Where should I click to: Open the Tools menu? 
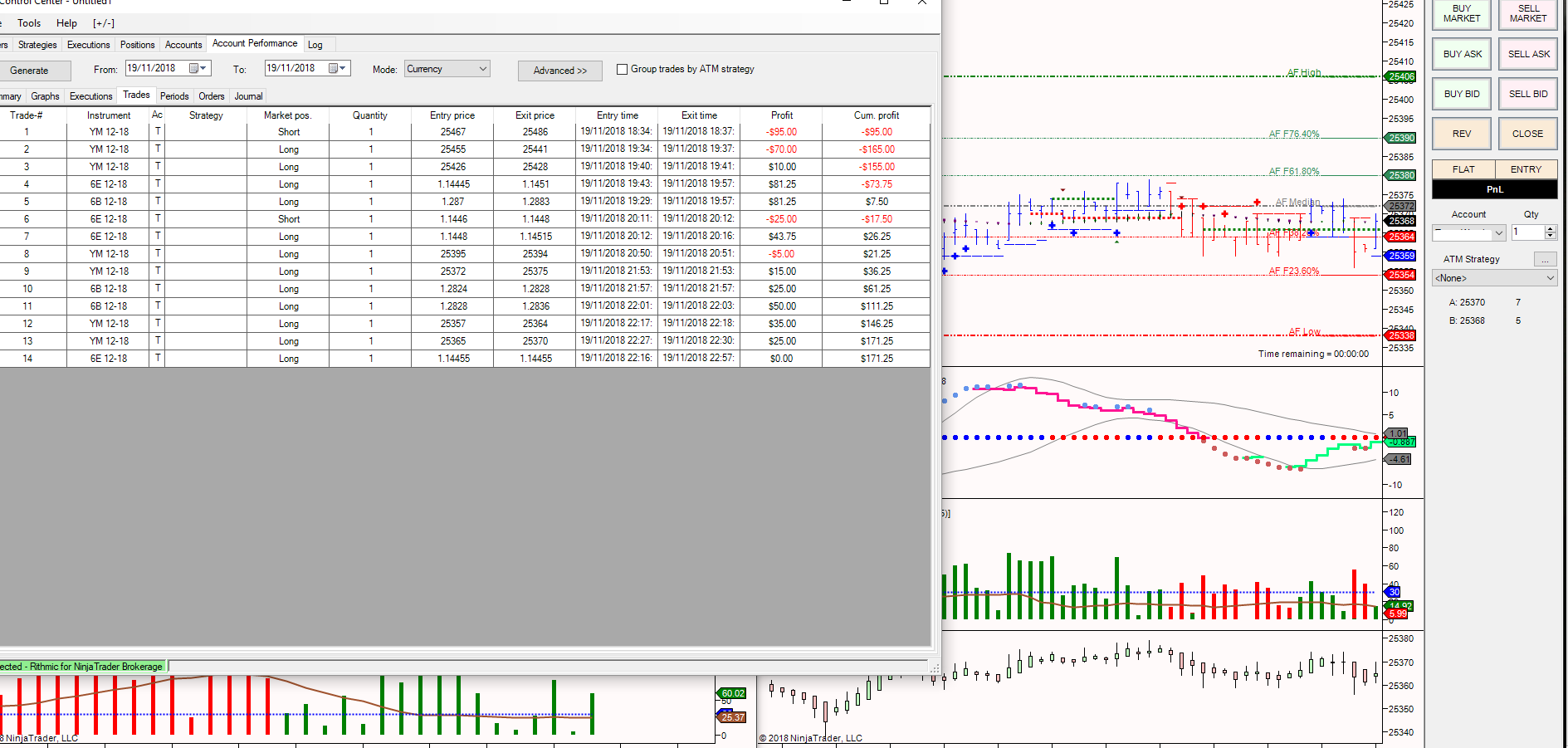pyautogui.click(x=29, y=23)
